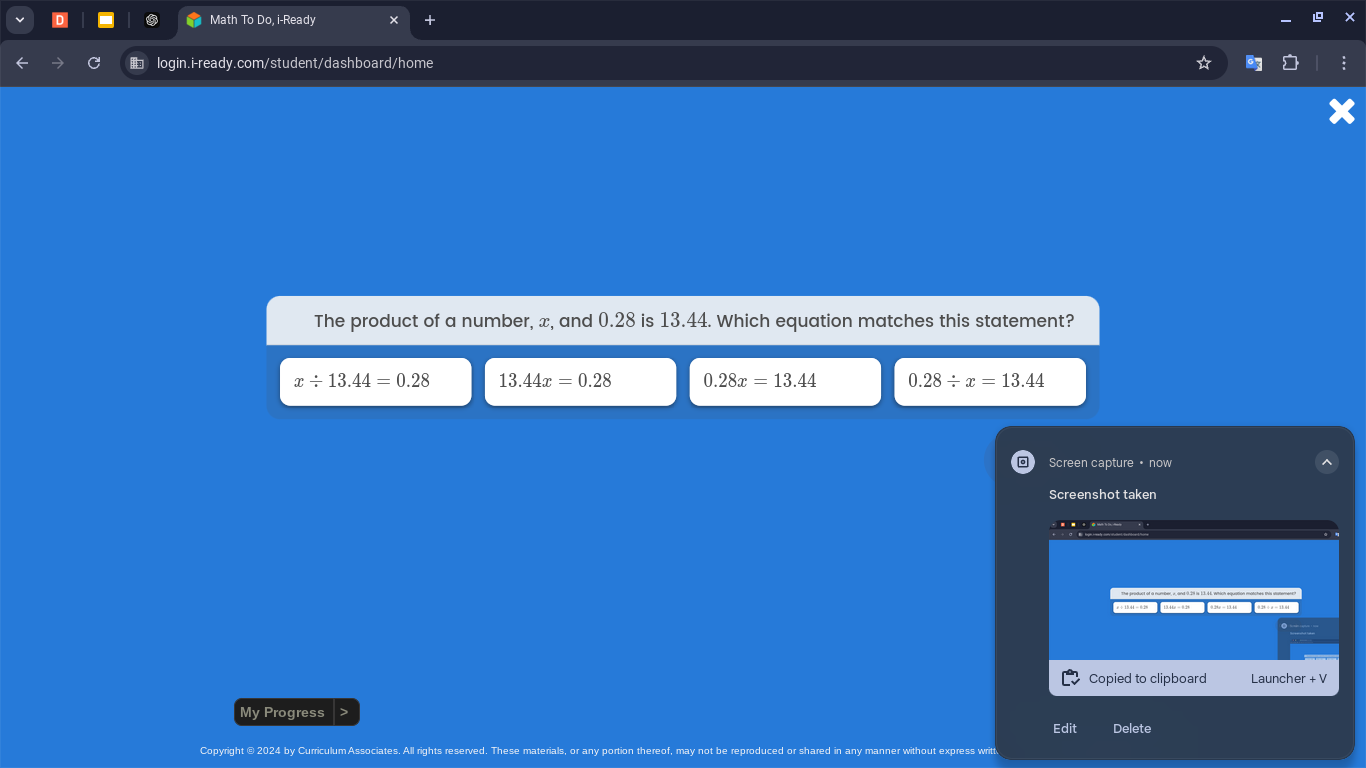
Task: Open the Google Translate extension icon
Action: pyautogui.click(x=1253, y=63)
